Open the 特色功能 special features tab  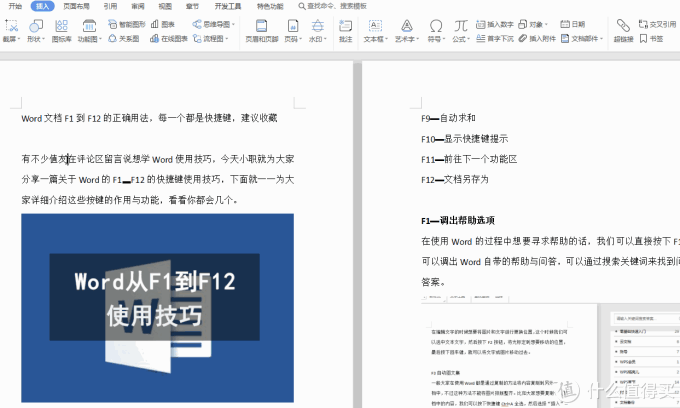[x=270, y=6]
